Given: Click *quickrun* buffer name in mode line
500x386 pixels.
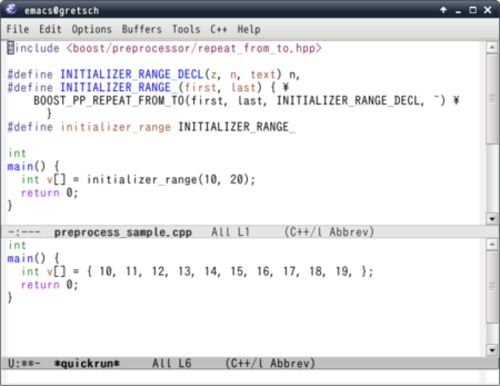Looking at the screenshot, I should click(x=87, y=363).
